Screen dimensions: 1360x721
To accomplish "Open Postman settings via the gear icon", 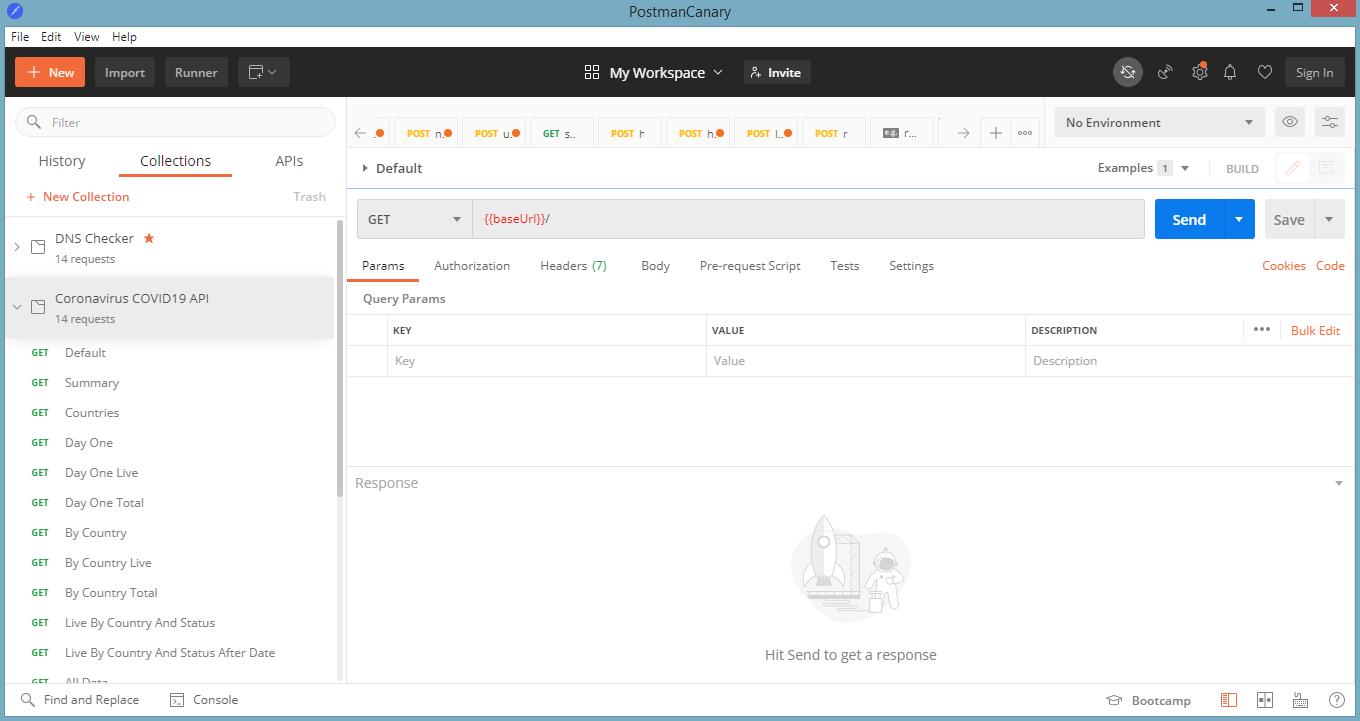I will (1199, 72).
